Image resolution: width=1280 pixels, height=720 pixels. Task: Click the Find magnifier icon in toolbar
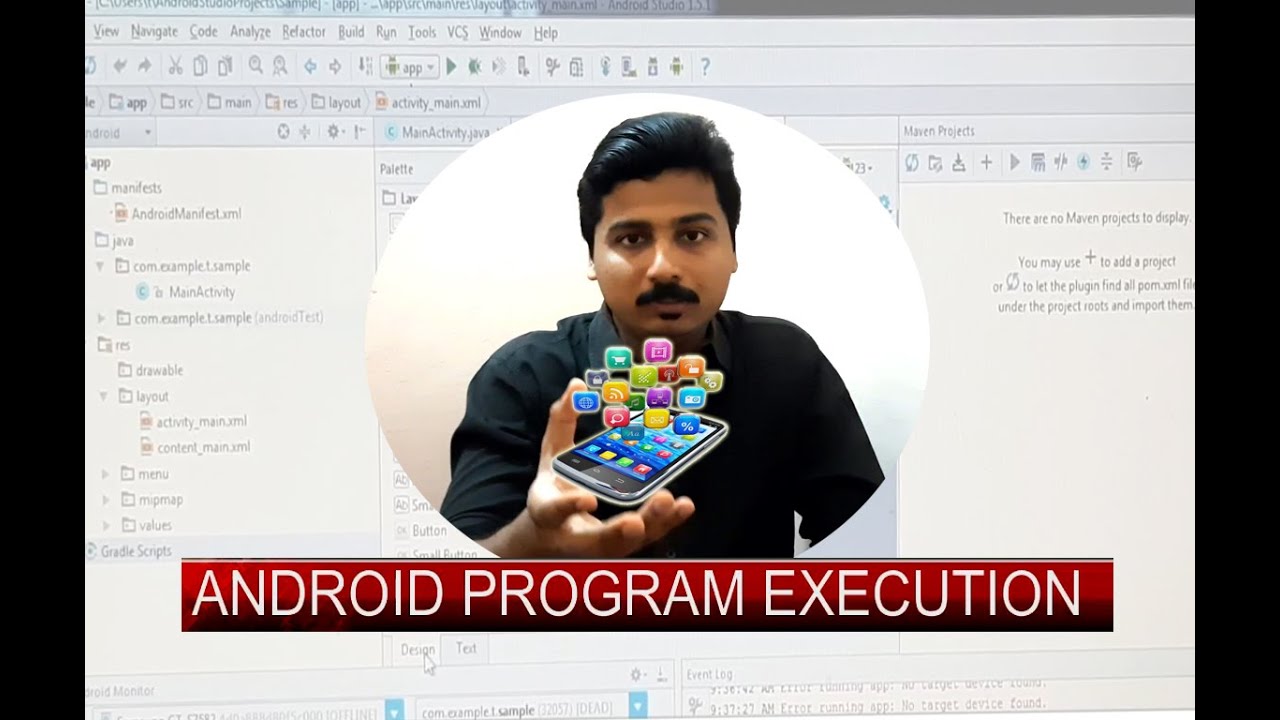[255, 66]
